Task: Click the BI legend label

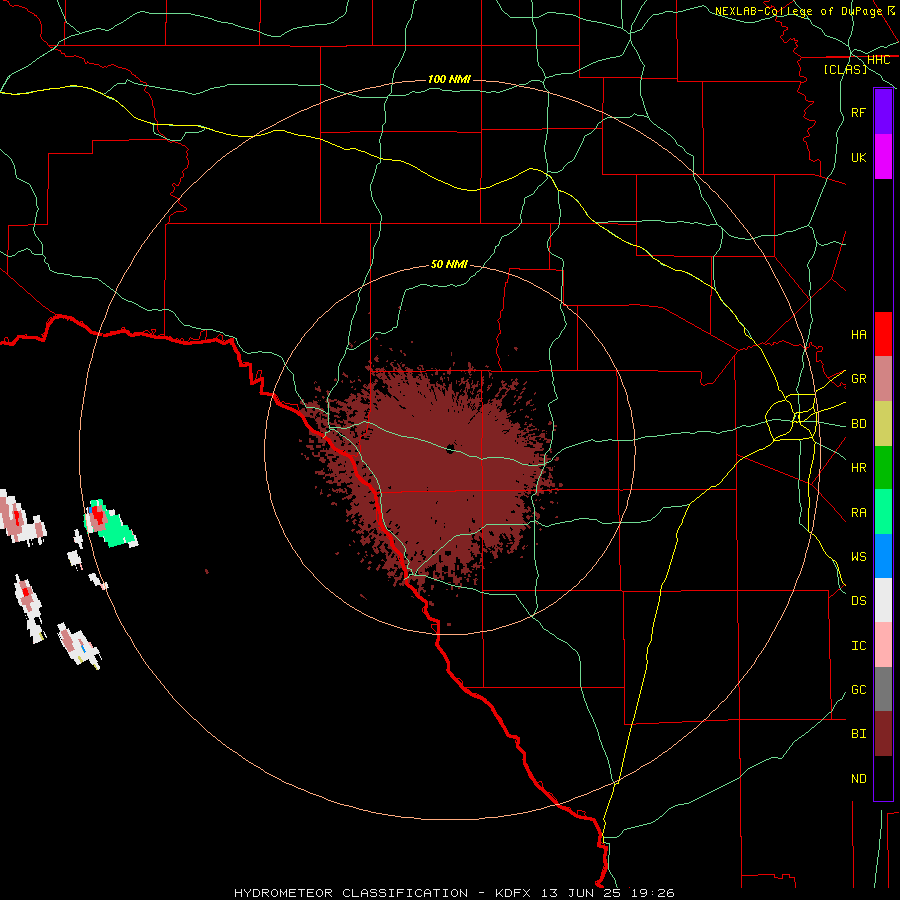Action: tap(858, 734)
